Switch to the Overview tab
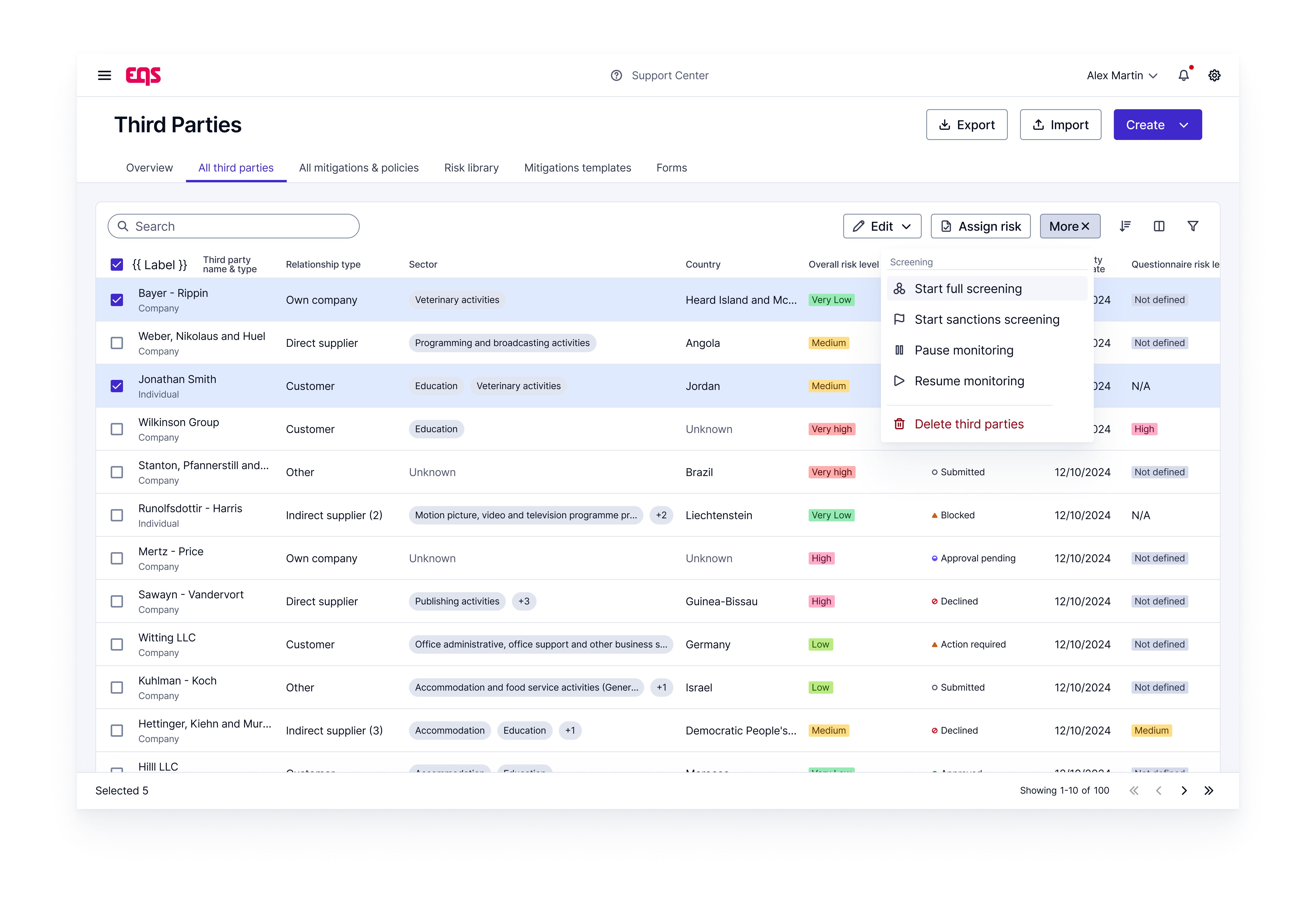 click(149, 167)
